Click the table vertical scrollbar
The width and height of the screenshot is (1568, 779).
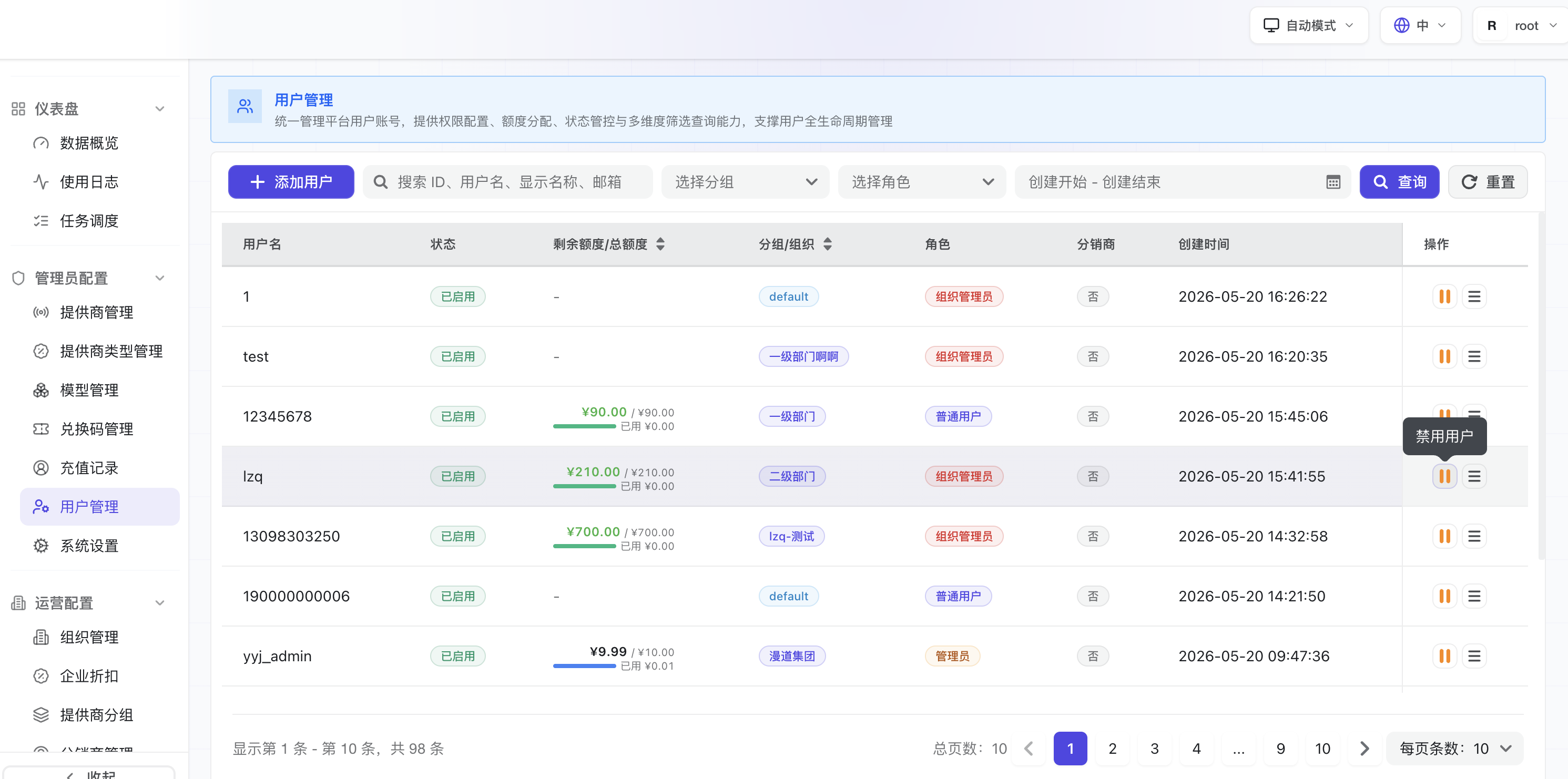point(1541,386)
